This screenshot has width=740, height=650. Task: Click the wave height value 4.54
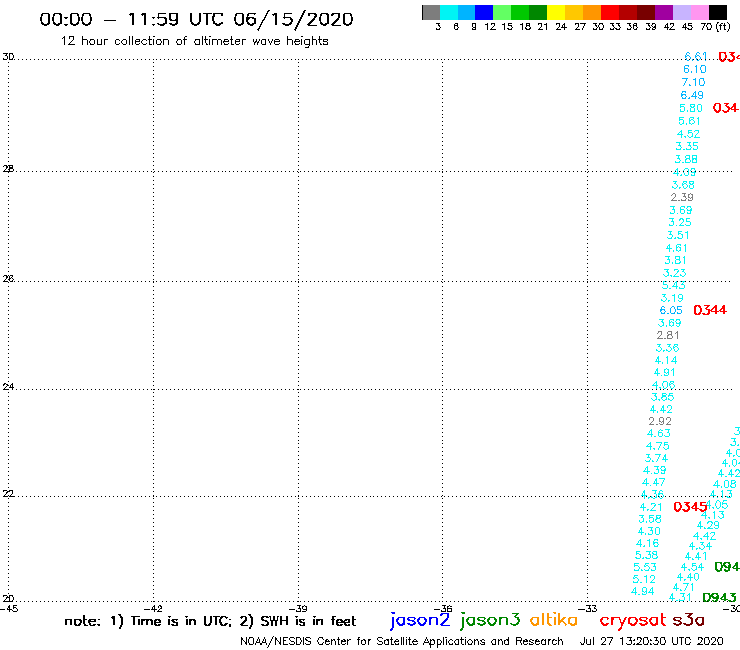(692, 567)
